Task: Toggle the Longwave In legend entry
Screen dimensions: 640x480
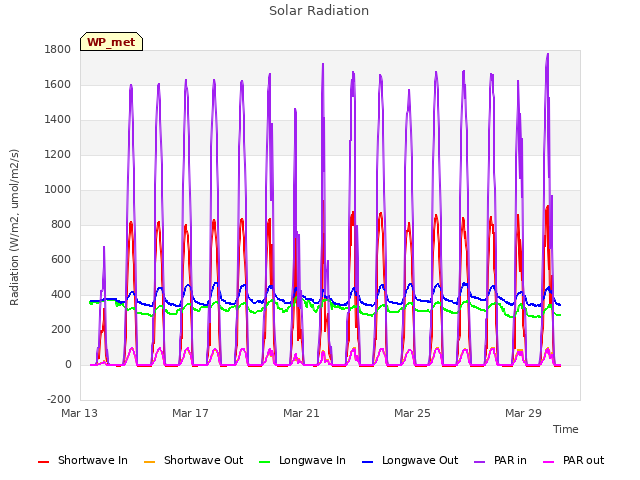Action: [302, 460]
